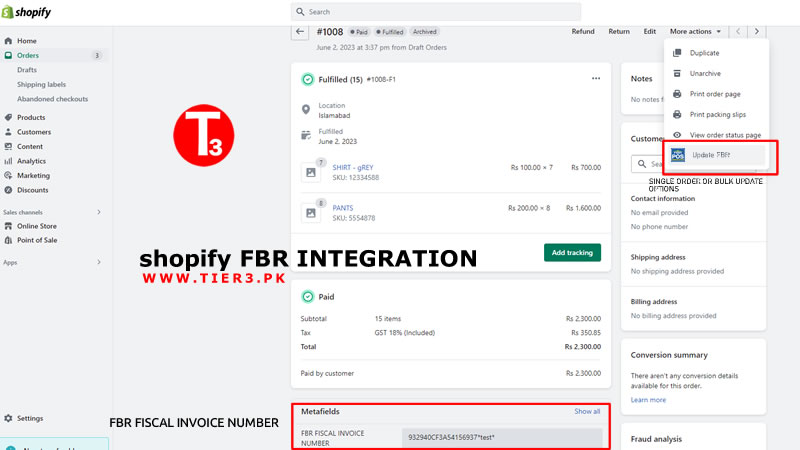The image size is (800, 450).
Task: Click the SKU: 12334588 text
Action: pyautogui.click(x=356, y=178)
